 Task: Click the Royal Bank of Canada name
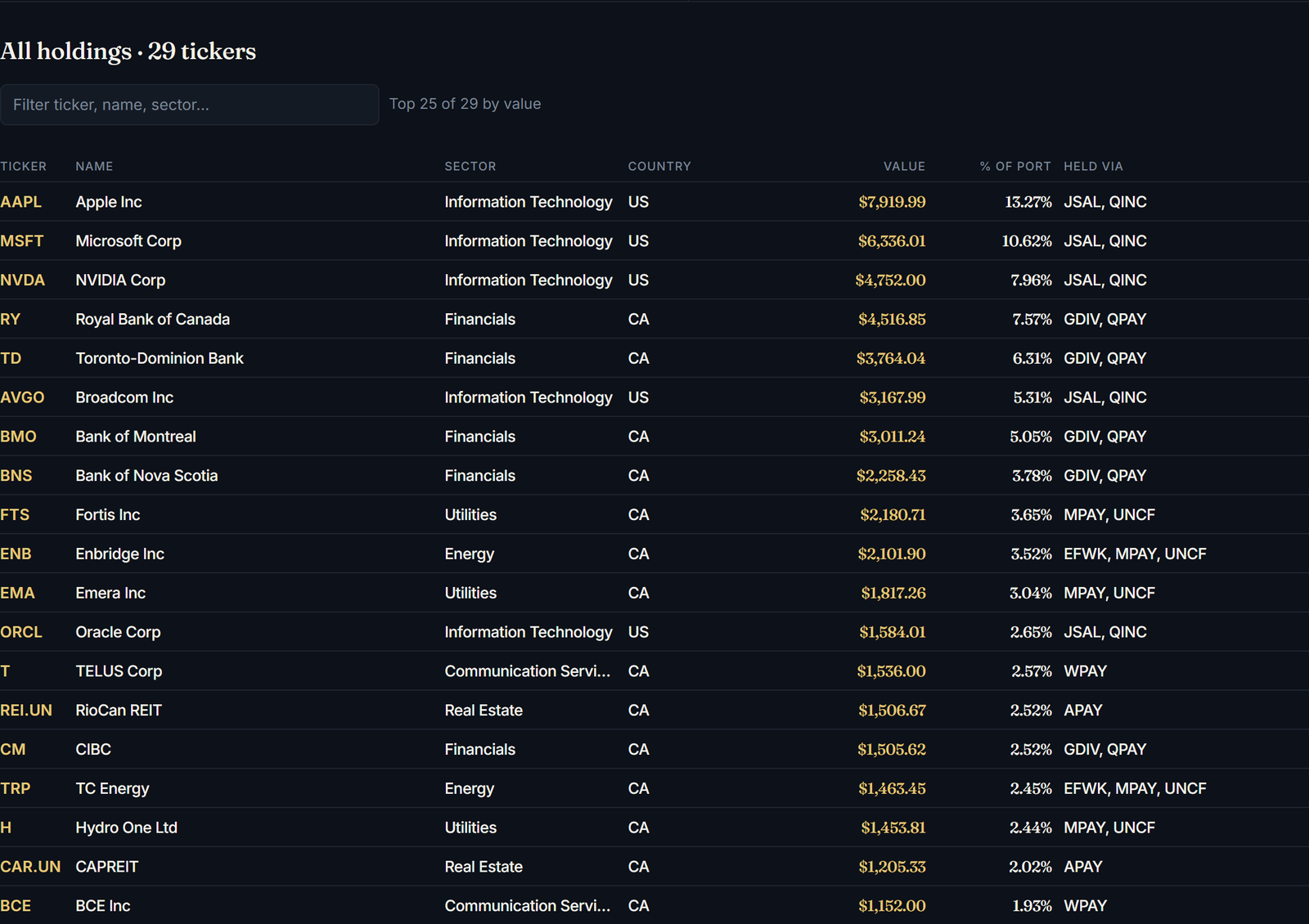[152, 320]
